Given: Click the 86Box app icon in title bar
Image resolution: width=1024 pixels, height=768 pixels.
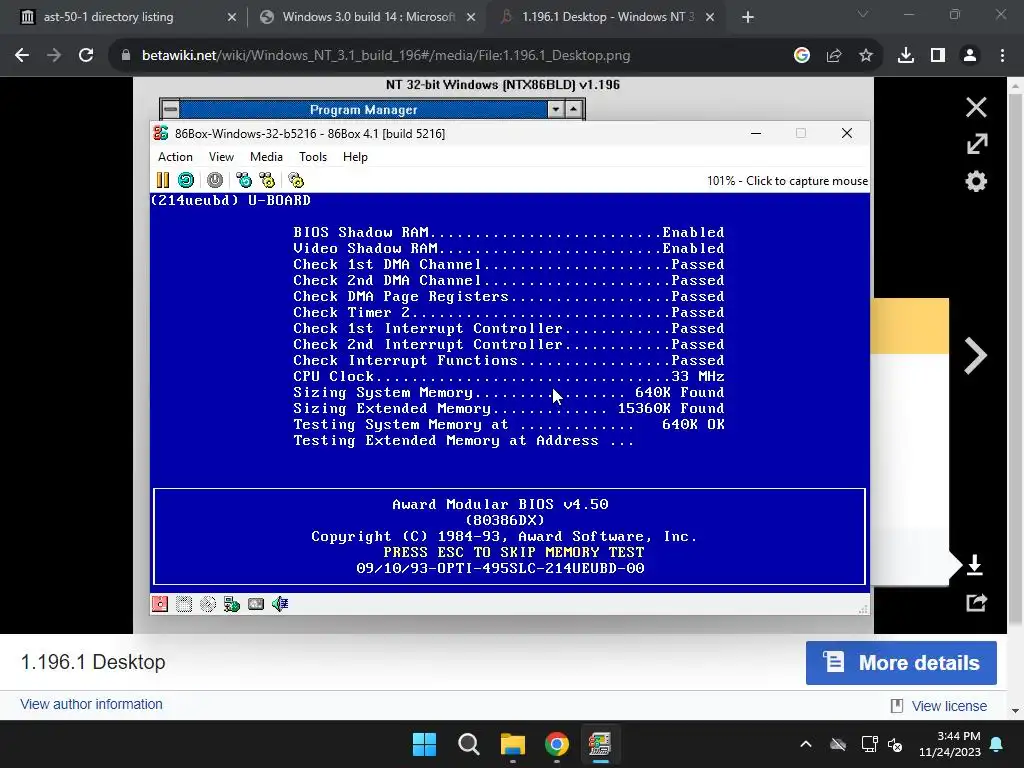Looking at the screenshot, I should click(x=161, y=133).
